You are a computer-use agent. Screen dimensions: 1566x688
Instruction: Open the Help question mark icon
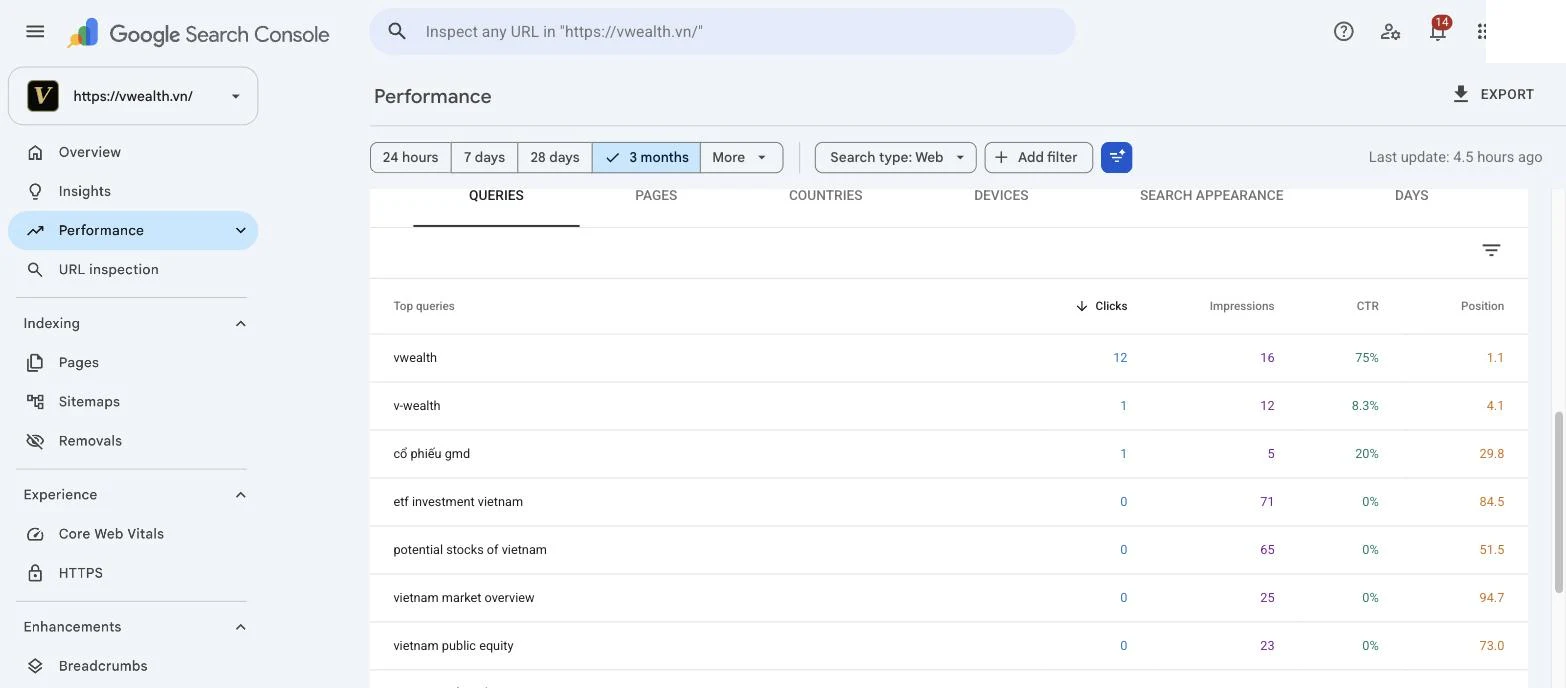click(x=1344, y=31)
